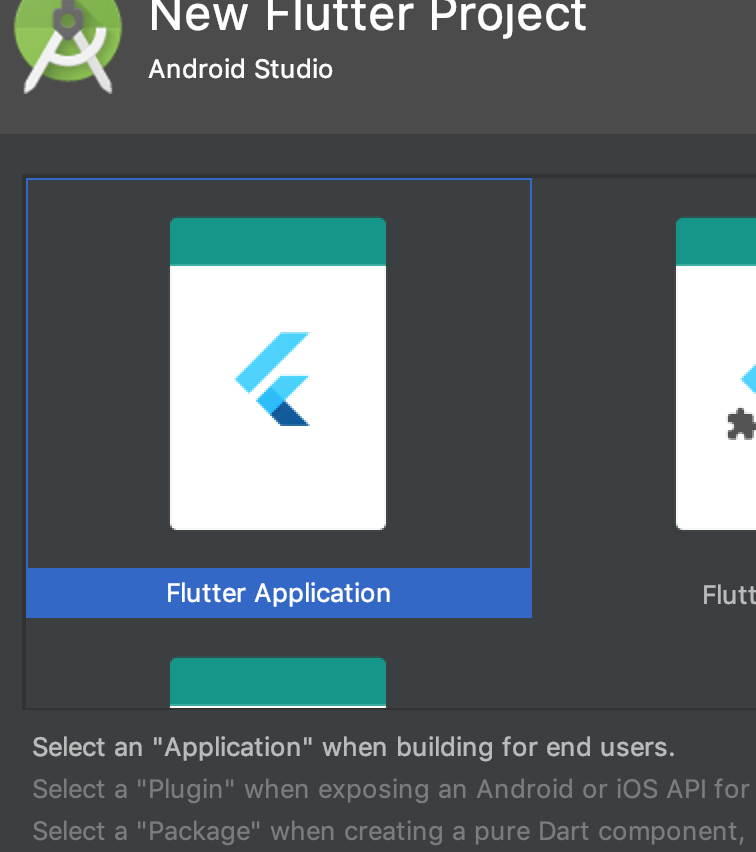Click the Flutter logo in the Application card
The width and height of the screenshot is (756, 852).
click(273, 379)
